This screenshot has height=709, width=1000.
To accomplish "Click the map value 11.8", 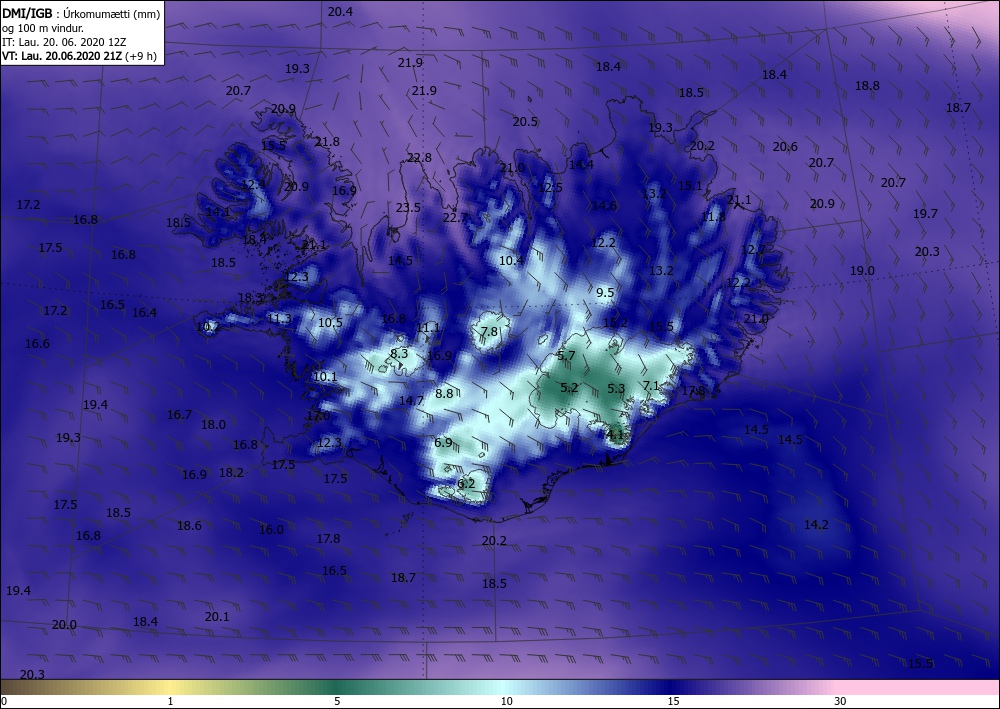I will [714, 217].
